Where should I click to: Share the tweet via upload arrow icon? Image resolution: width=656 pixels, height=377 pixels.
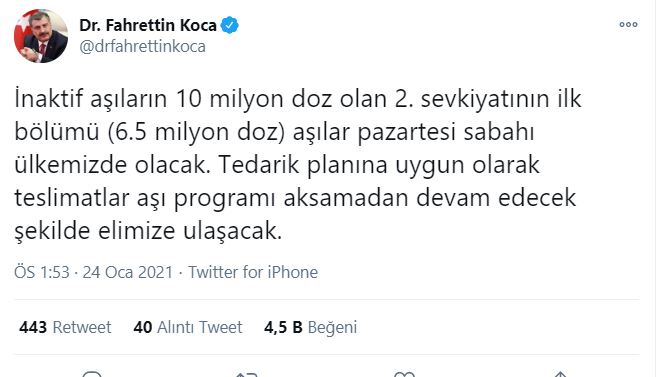(560, 374)
